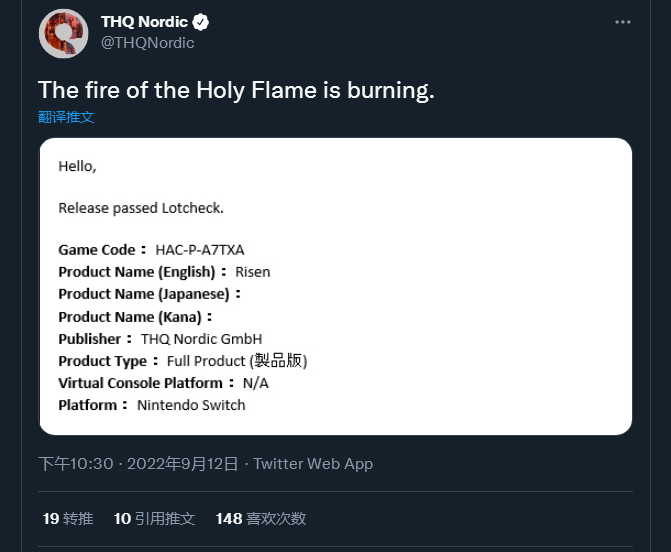Click the game code HAC-P-A7TXA in the image
Screen dimensions: 671x552
[200, 249]
